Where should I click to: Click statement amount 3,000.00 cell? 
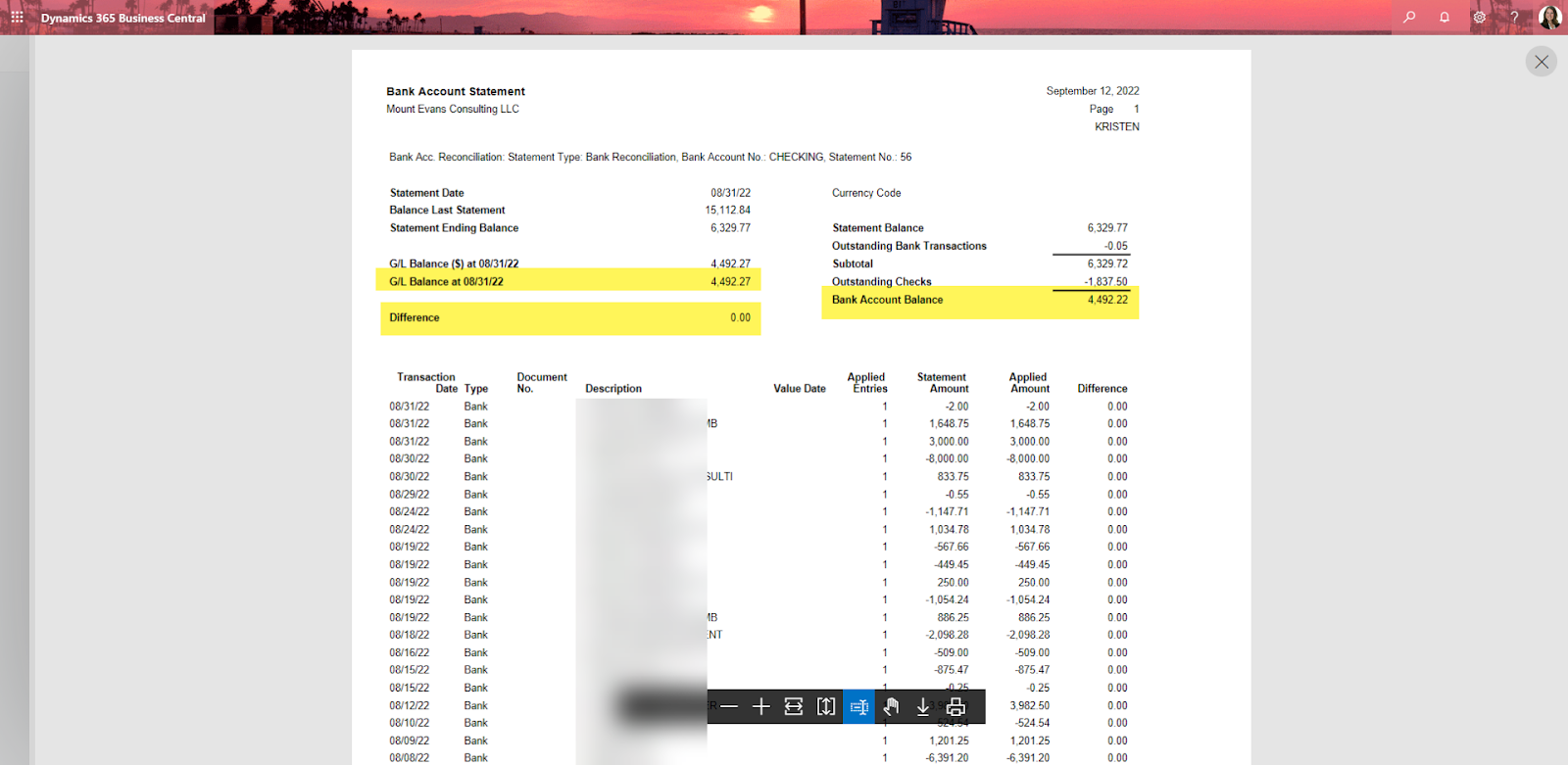(949, 442)
